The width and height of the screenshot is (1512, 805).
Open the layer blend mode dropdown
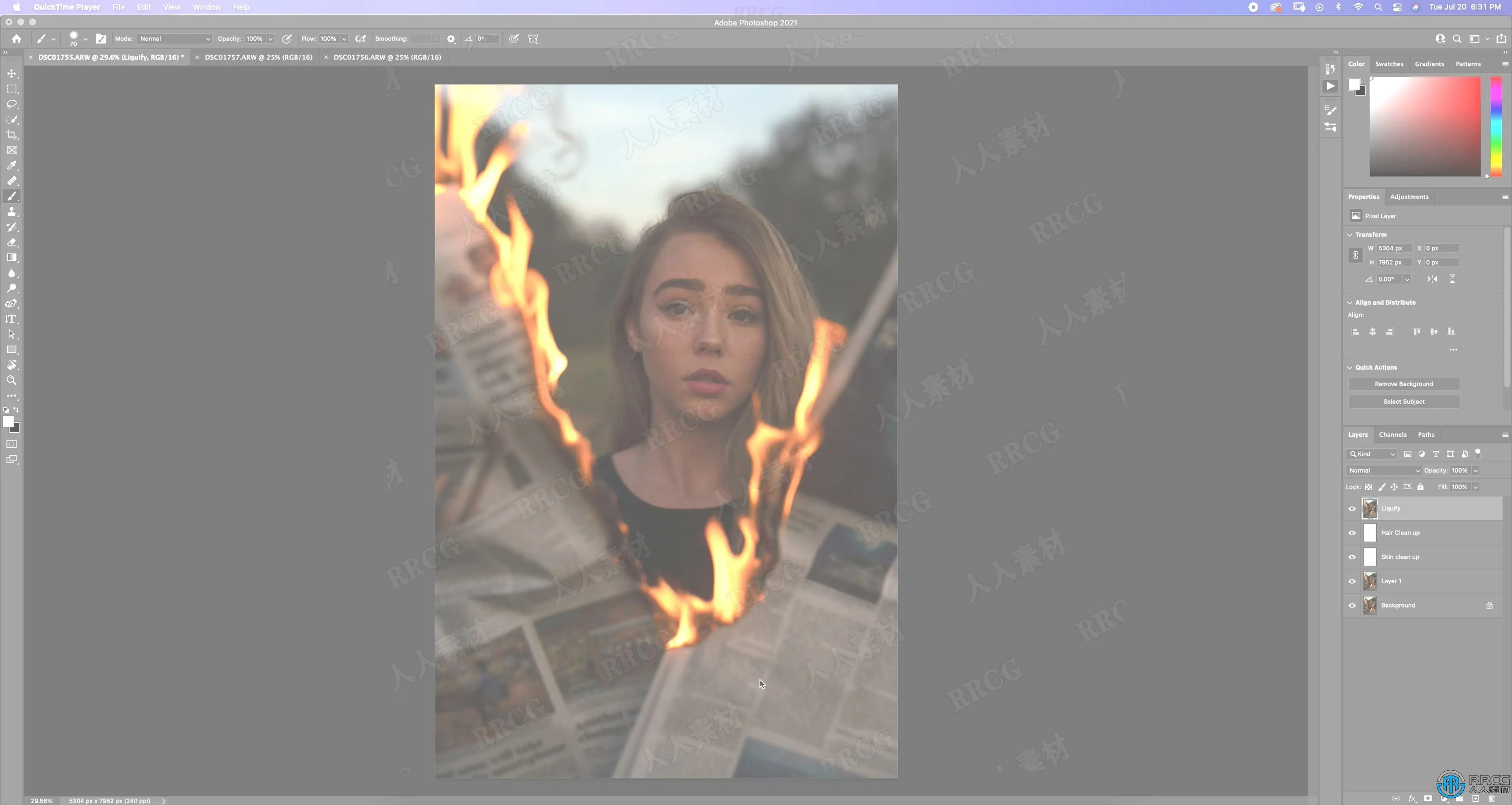[1383, 470]
